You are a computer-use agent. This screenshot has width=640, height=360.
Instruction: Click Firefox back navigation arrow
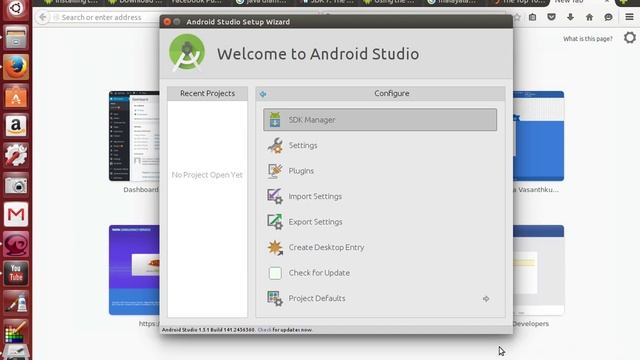click(x=42, y=17)
